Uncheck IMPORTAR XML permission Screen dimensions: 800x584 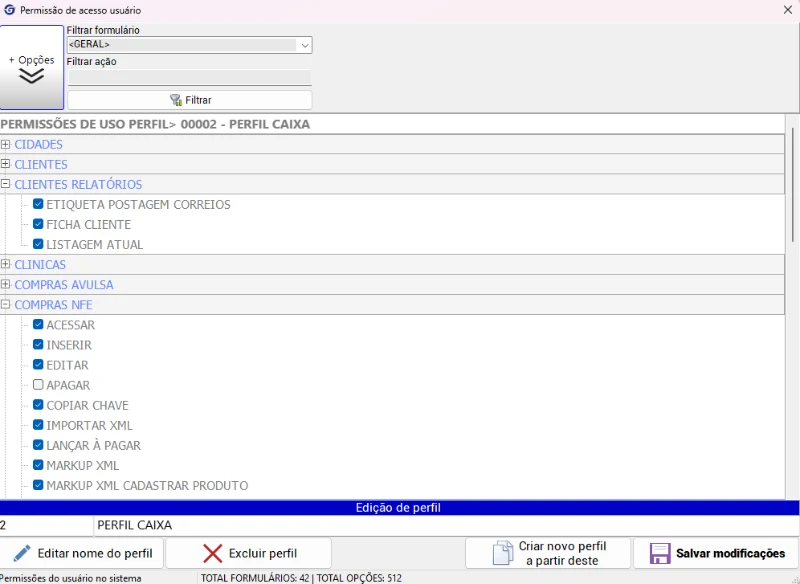coord(38,425)
